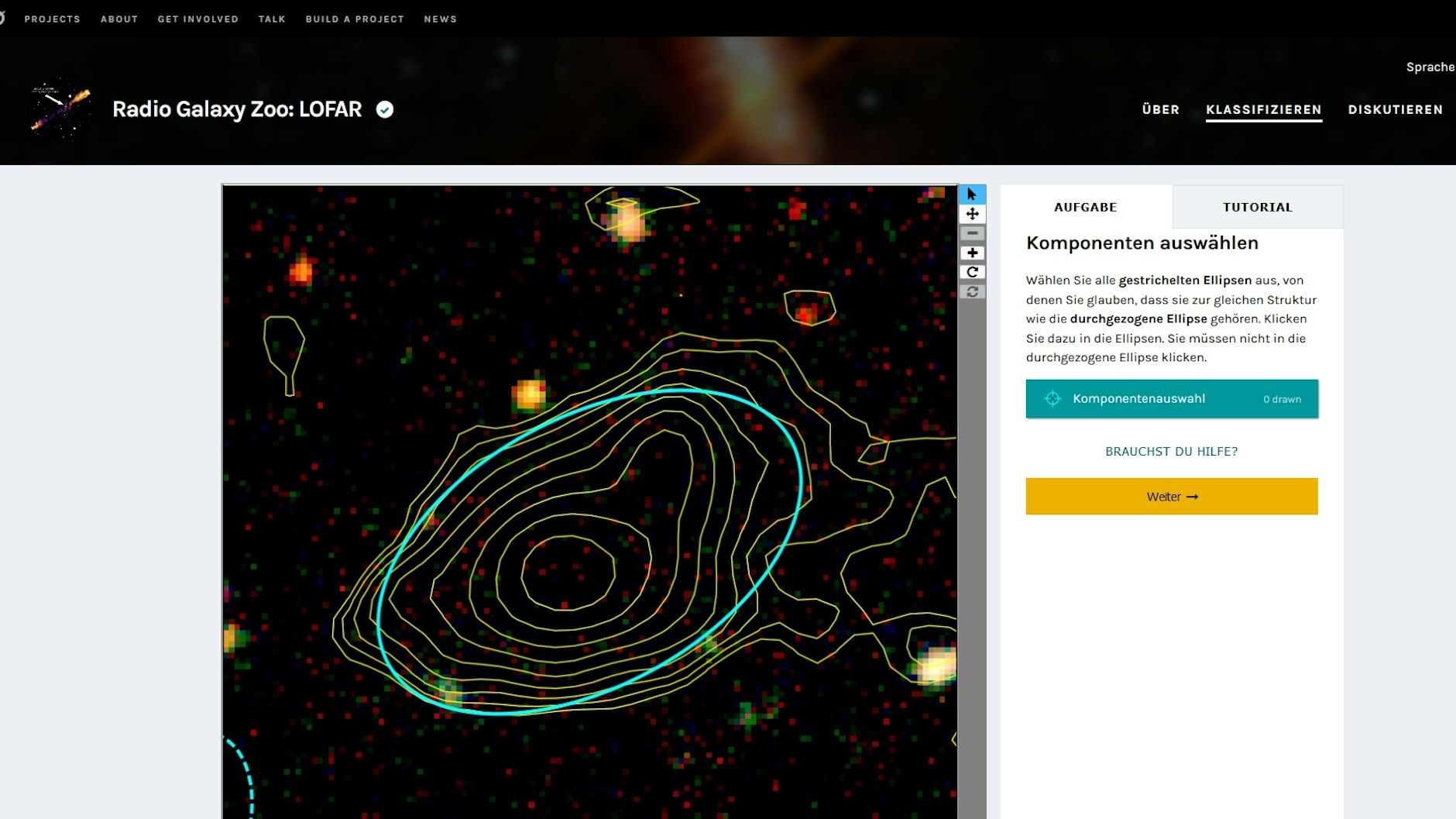Select the pointer annotate tool

972,194
